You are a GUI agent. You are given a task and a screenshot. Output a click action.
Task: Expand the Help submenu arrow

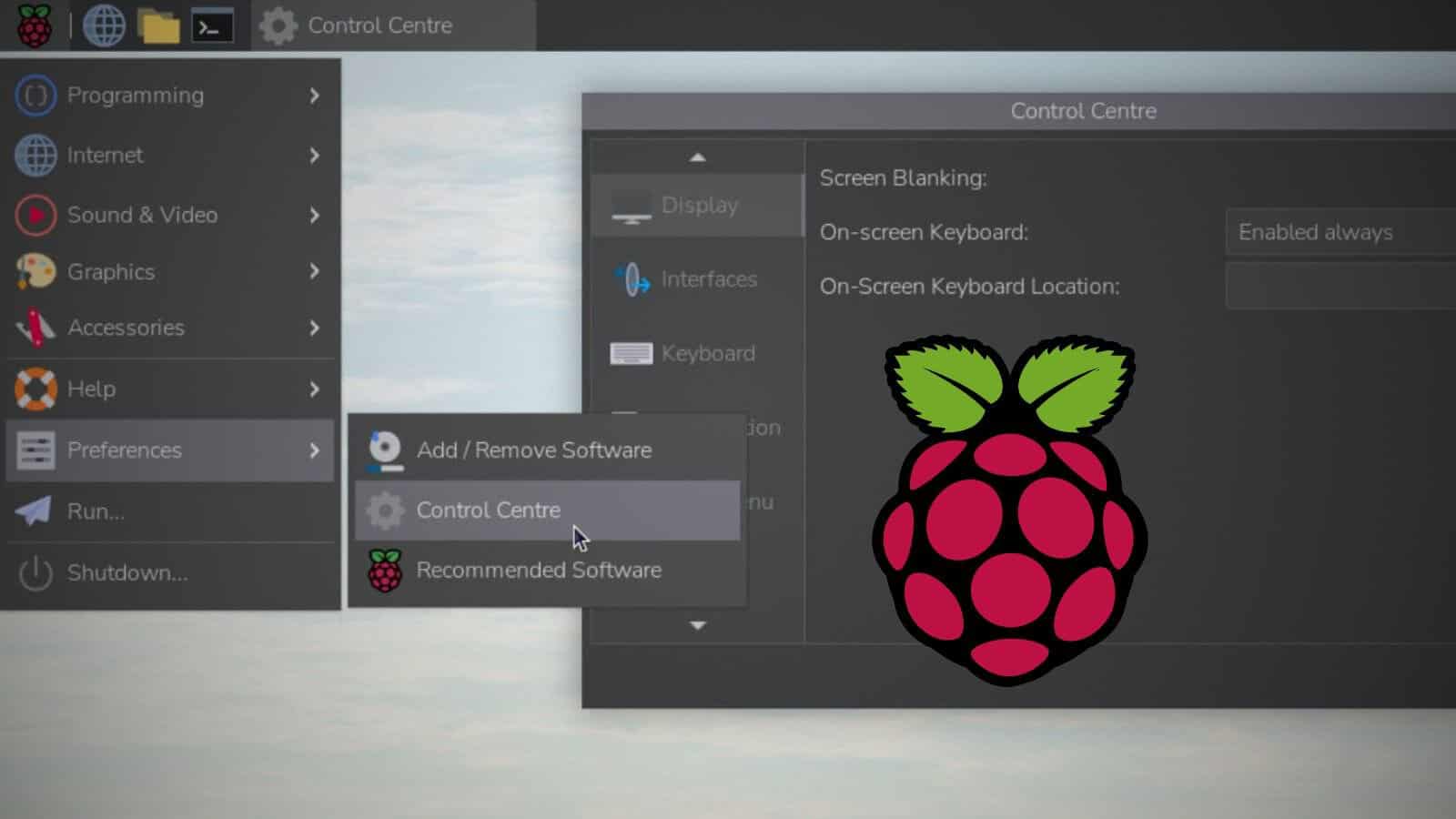click(x=314, y=389)
